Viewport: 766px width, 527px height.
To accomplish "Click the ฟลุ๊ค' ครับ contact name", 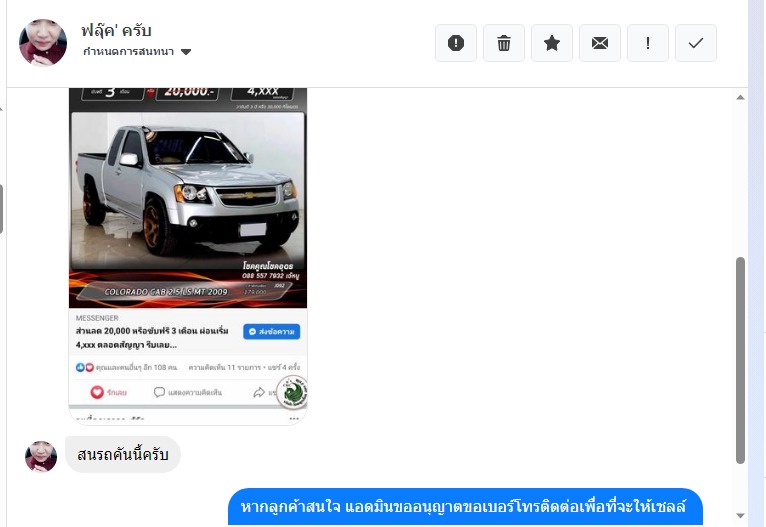I will coord(116,30).
